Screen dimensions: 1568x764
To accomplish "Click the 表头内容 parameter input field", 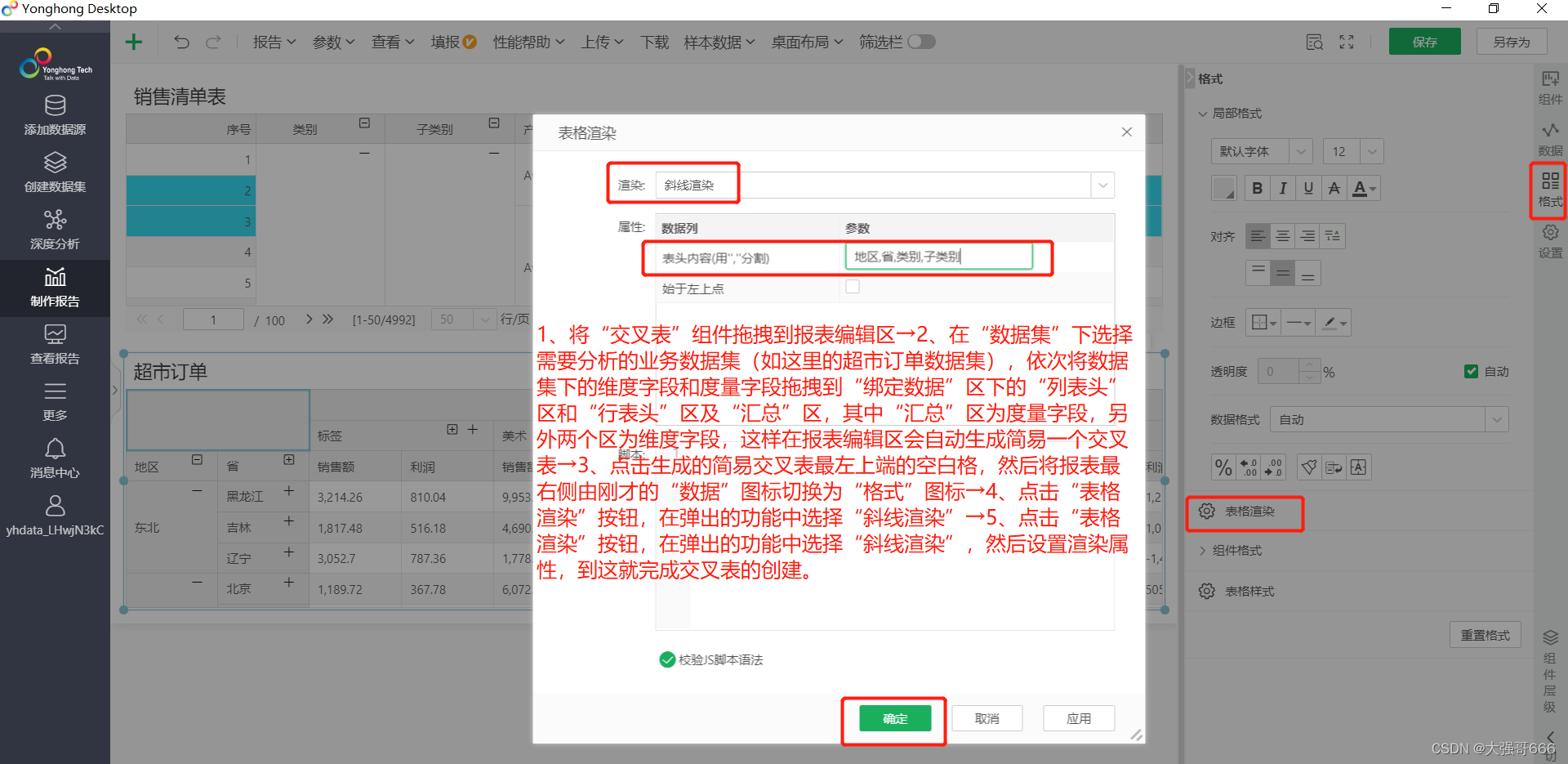I will coord(938,257).
